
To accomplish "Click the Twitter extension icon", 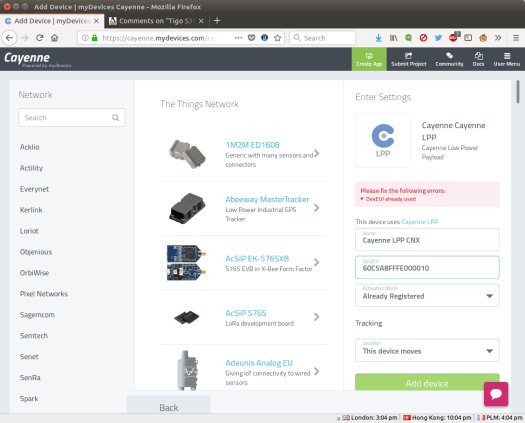I will click(x=438, y=38).
